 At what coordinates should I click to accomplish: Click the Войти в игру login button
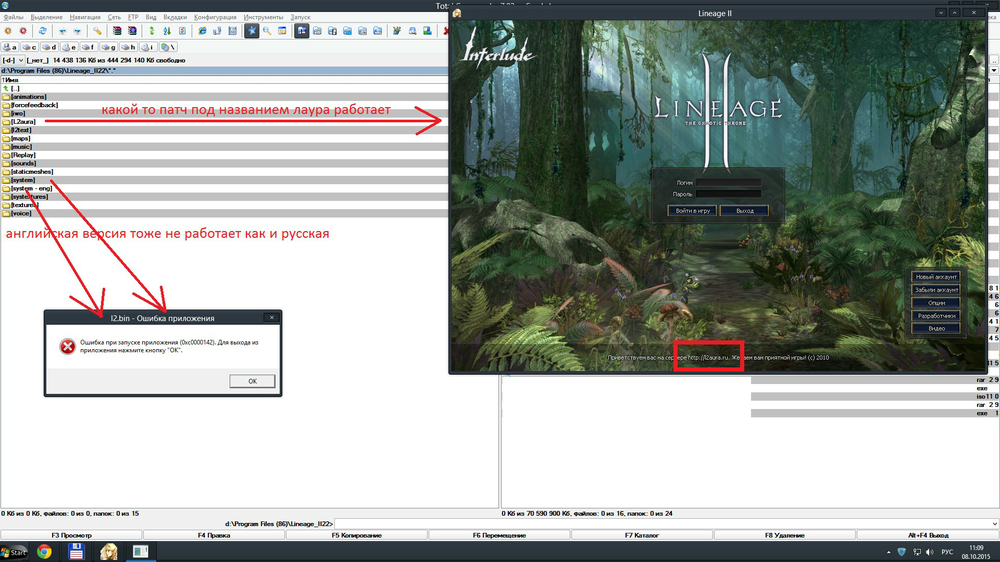pos(690,211)
